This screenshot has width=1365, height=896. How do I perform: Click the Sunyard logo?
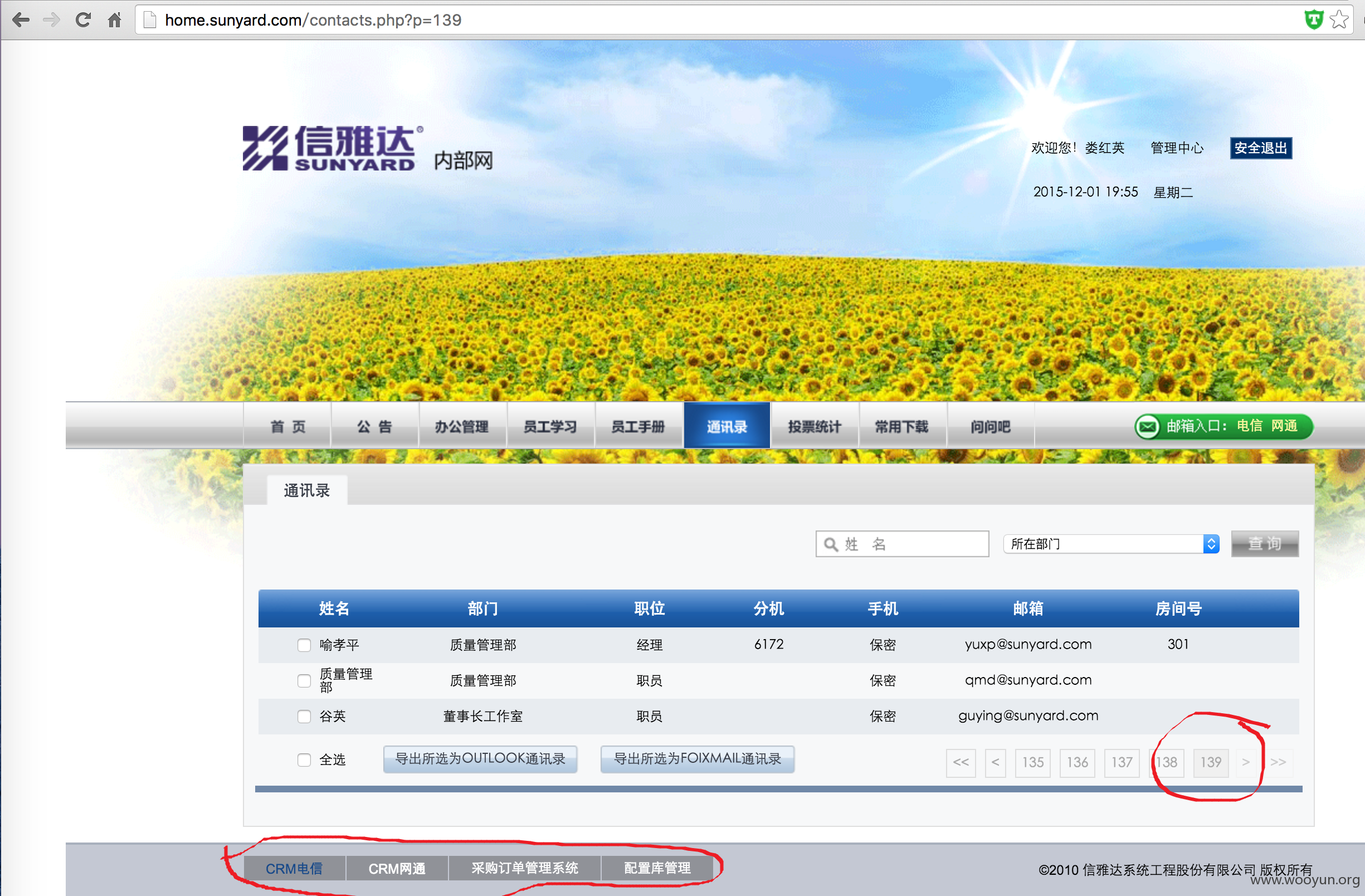pyautogui.click(x=333, y=148)
